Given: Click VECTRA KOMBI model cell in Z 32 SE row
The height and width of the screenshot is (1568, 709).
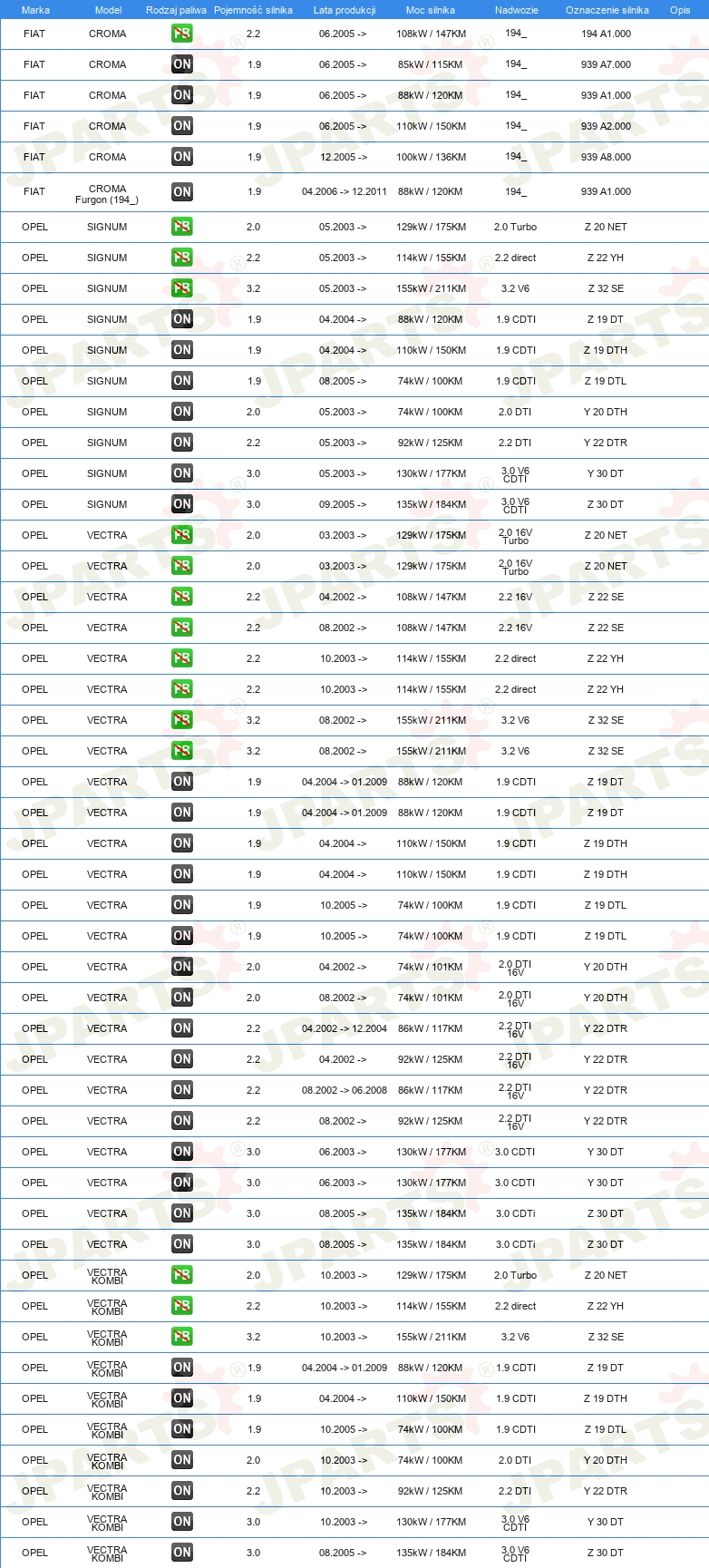Looking at the screenshot, I should pyautogui.click(x=107, y=1338).
